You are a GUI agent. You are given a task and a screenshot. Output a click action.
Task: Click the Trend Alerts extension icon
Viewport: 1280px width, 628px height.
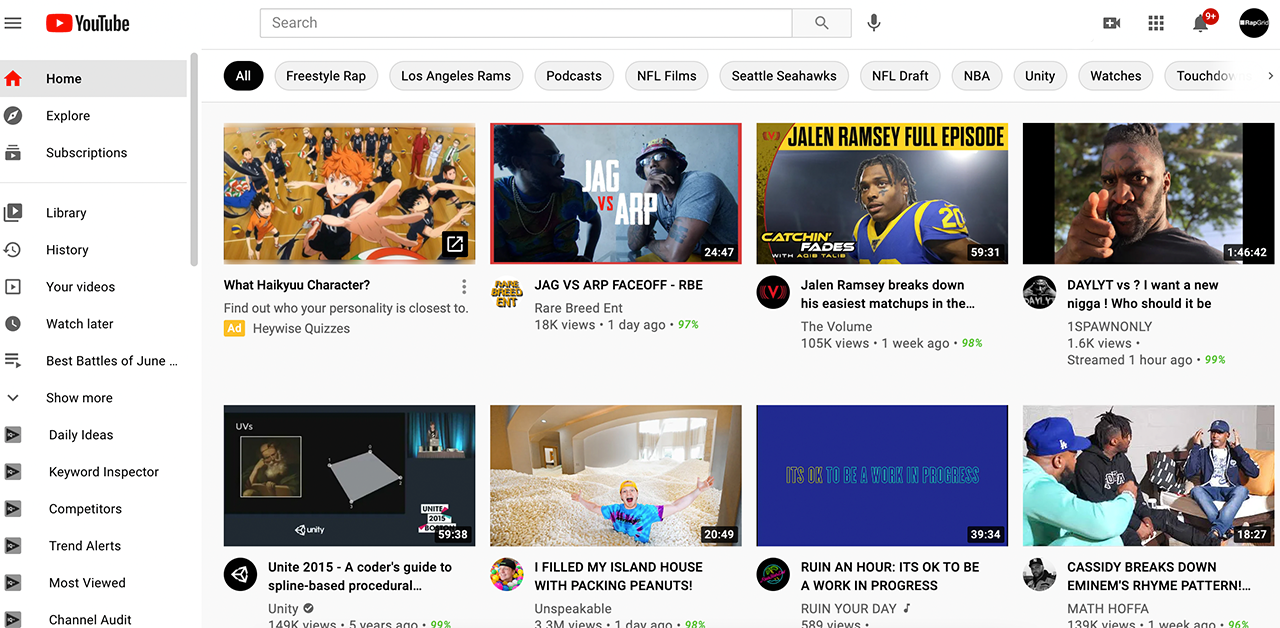coord(13,545)
